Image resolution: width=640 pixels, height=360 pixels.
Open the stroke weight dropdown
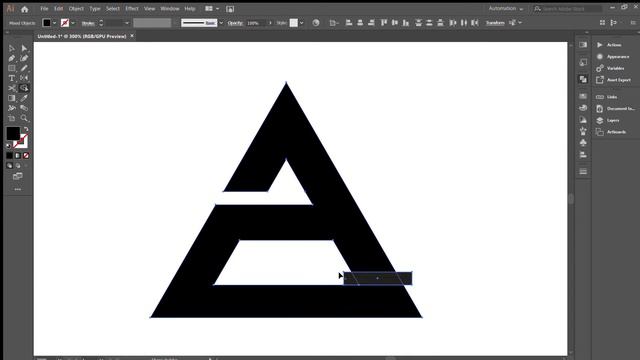click(127, 23)
